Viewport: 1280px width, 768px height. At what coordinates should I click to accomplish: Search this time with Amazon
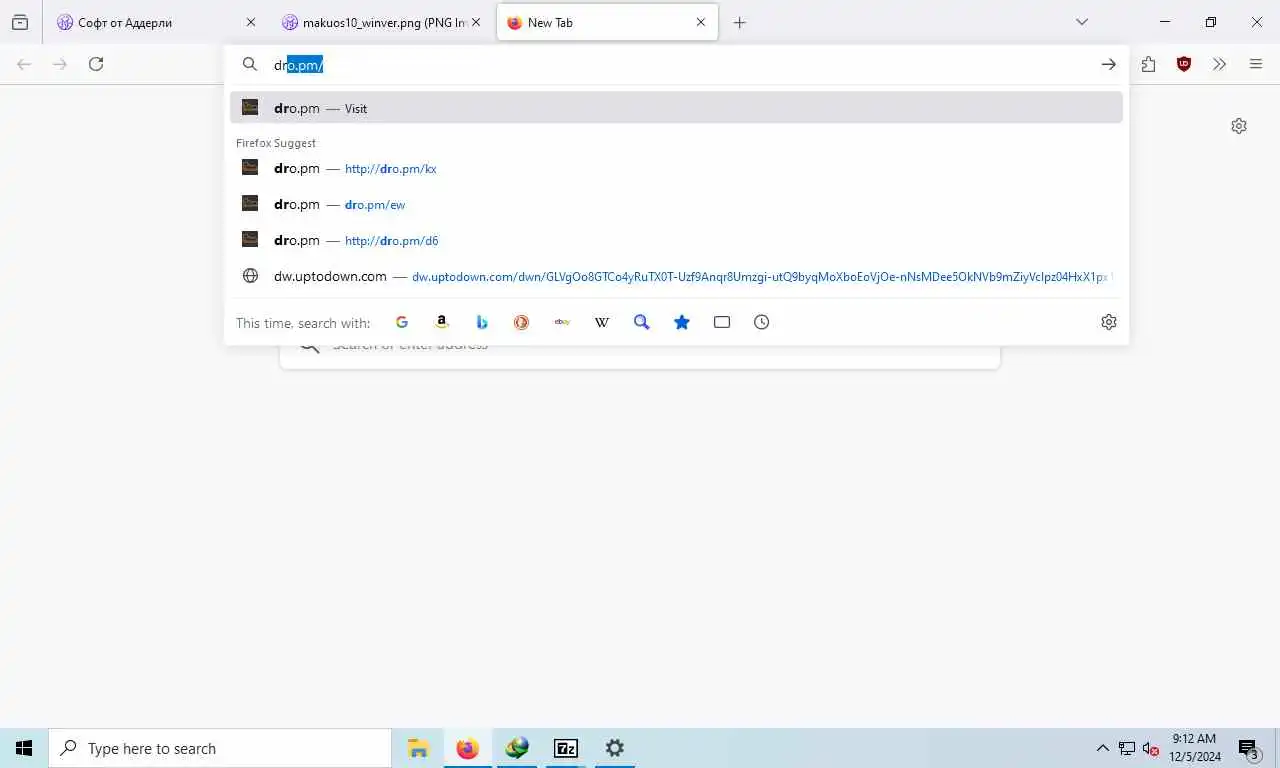[442, 322]
